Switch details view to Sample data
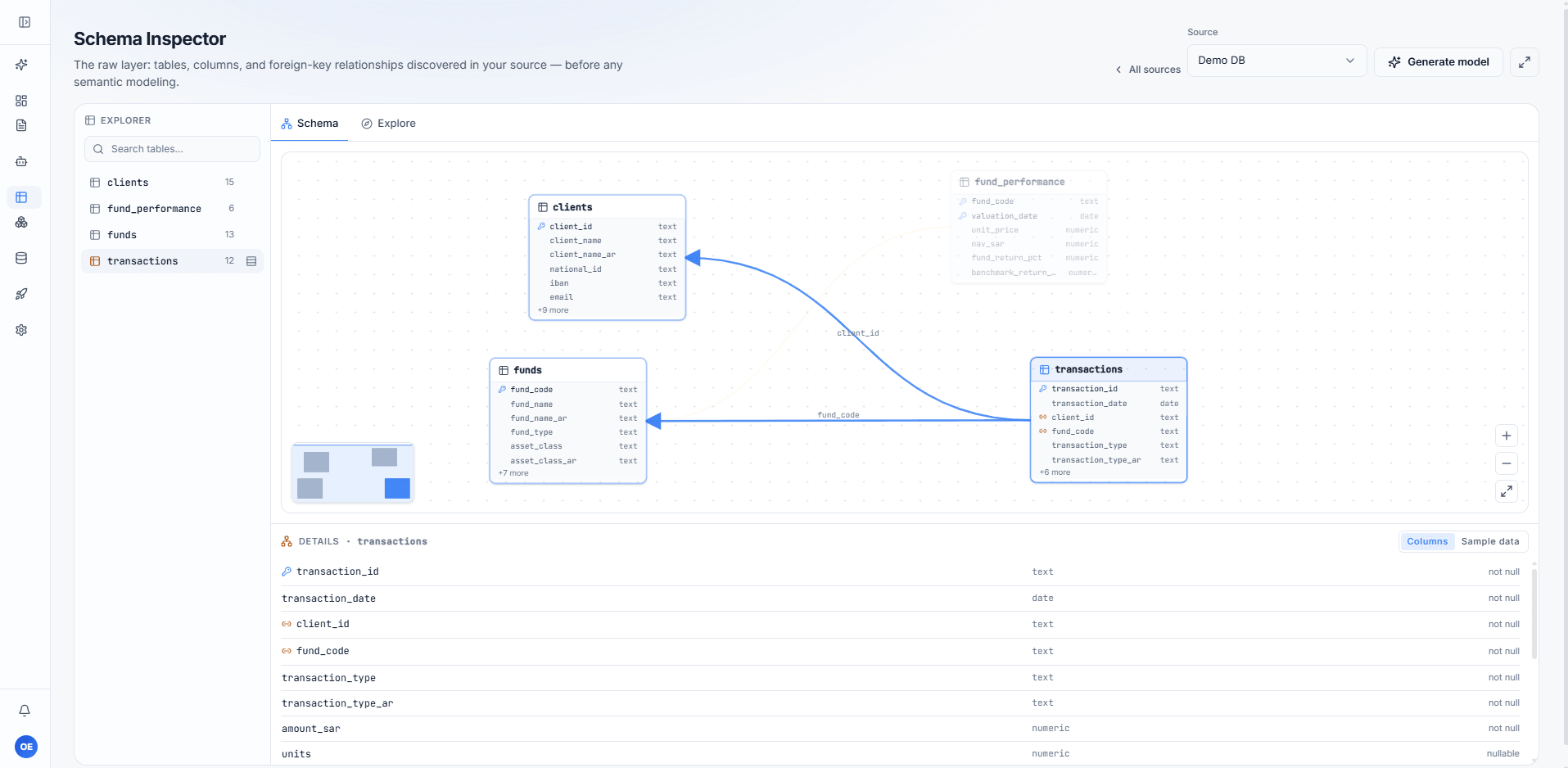 click(x=1490, y=541)
